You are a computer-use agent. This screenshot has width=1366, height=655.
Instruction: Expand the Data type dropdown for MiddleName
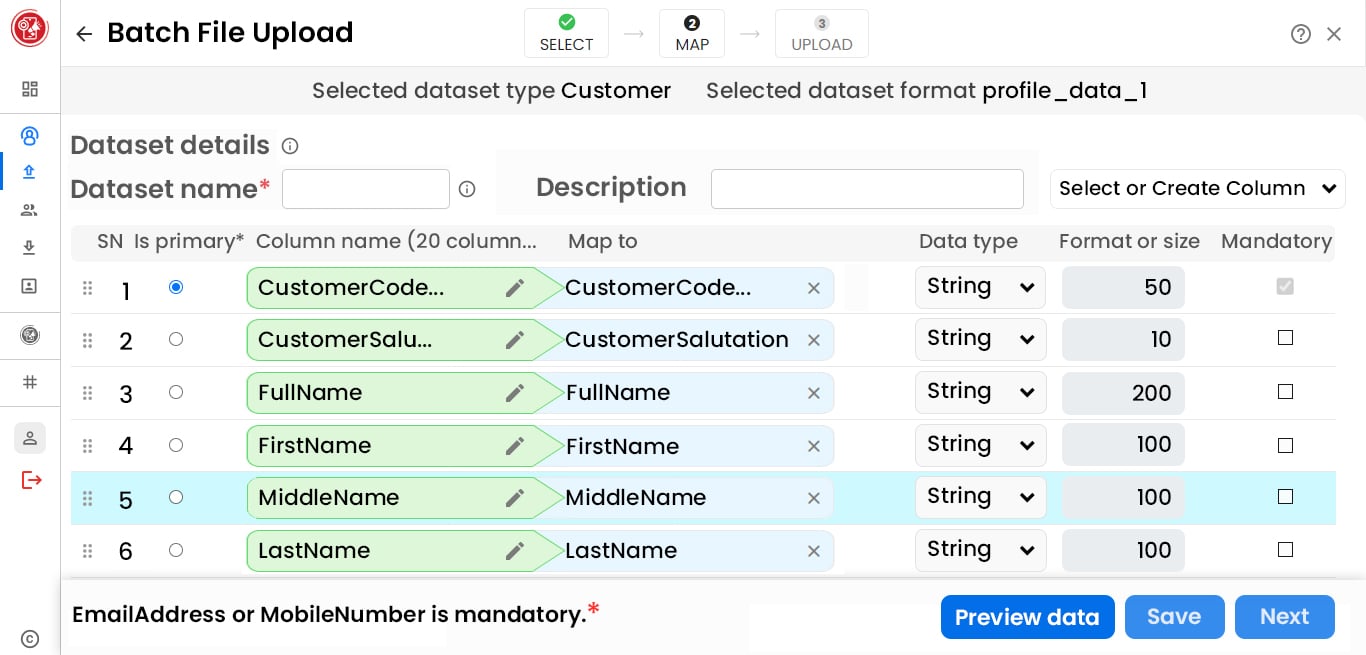980,497
